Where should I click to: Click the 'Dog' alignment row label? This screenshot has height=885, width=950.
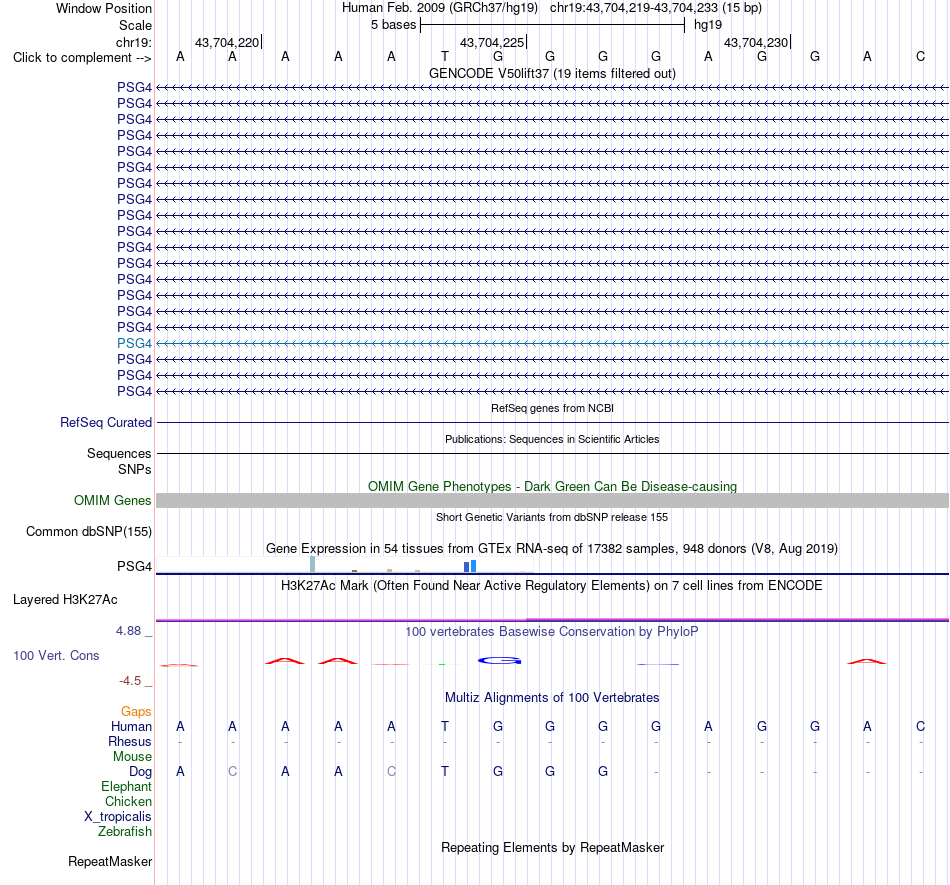coord(140,772)
